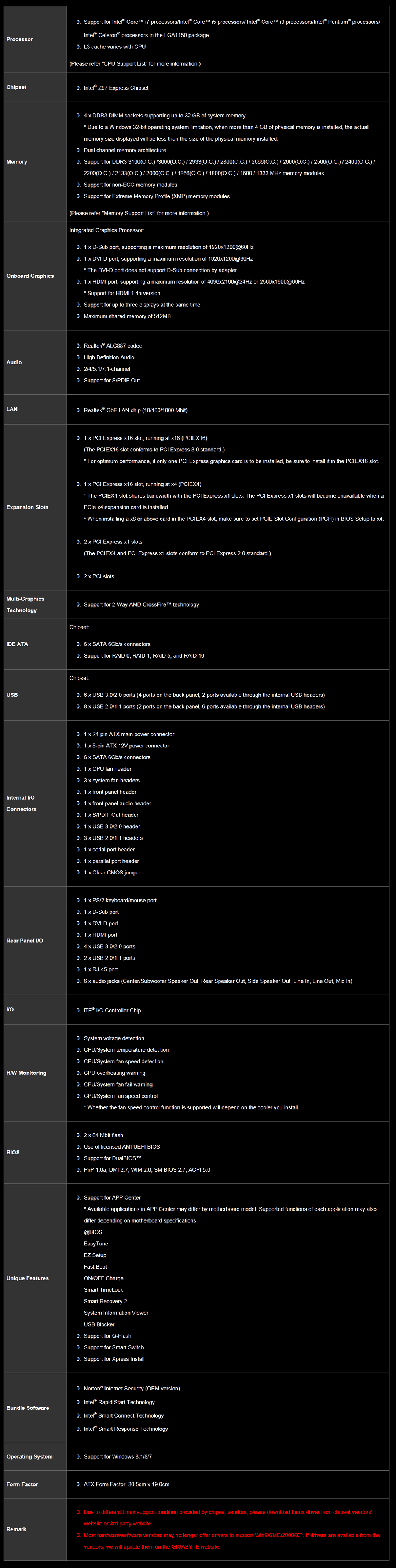This screenshot has width=396, height=1568.
Task: Select the Chipset row heading
Action: 16,88
